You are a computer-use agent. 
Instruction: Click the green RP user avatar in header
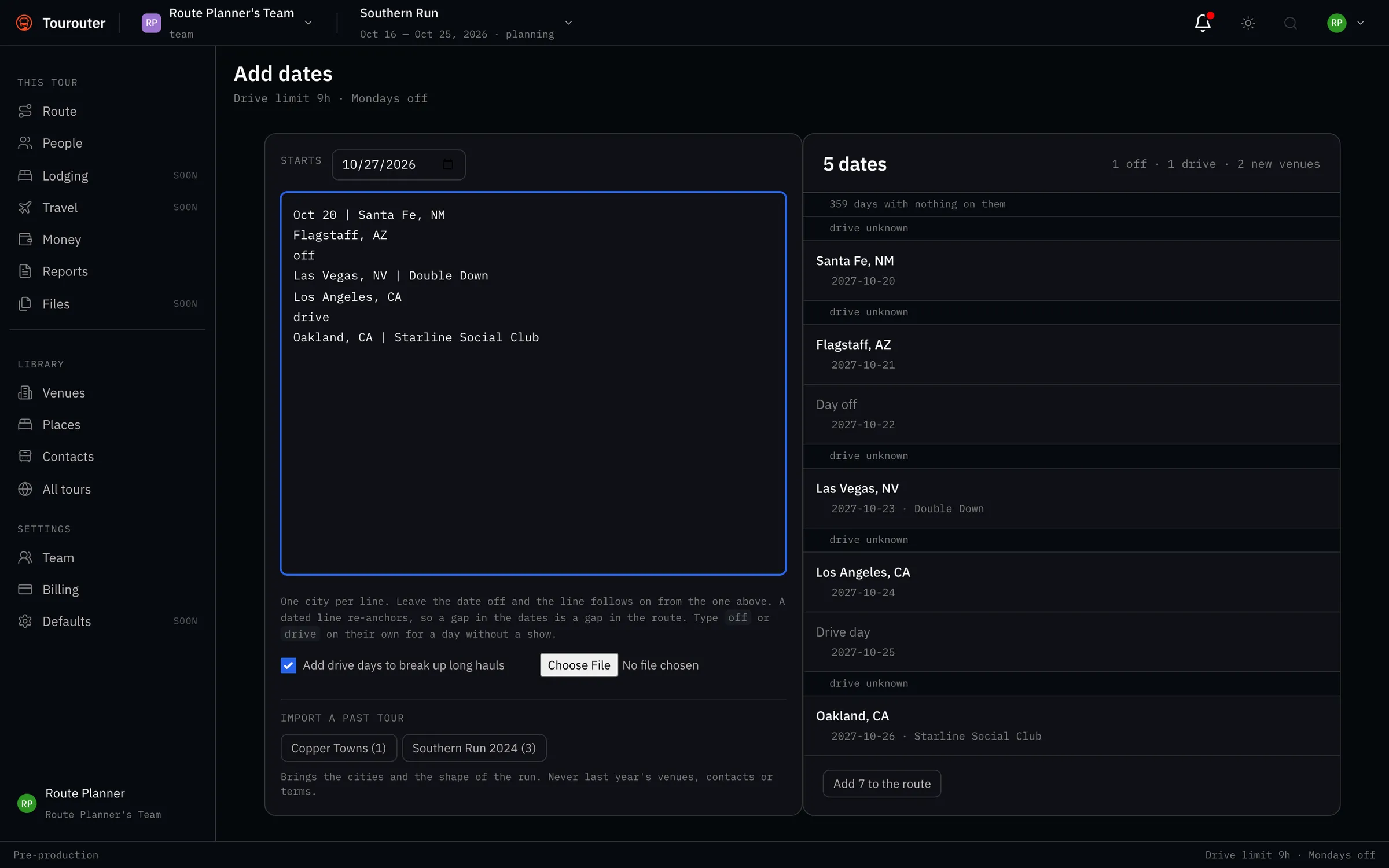click(1336, 23)
